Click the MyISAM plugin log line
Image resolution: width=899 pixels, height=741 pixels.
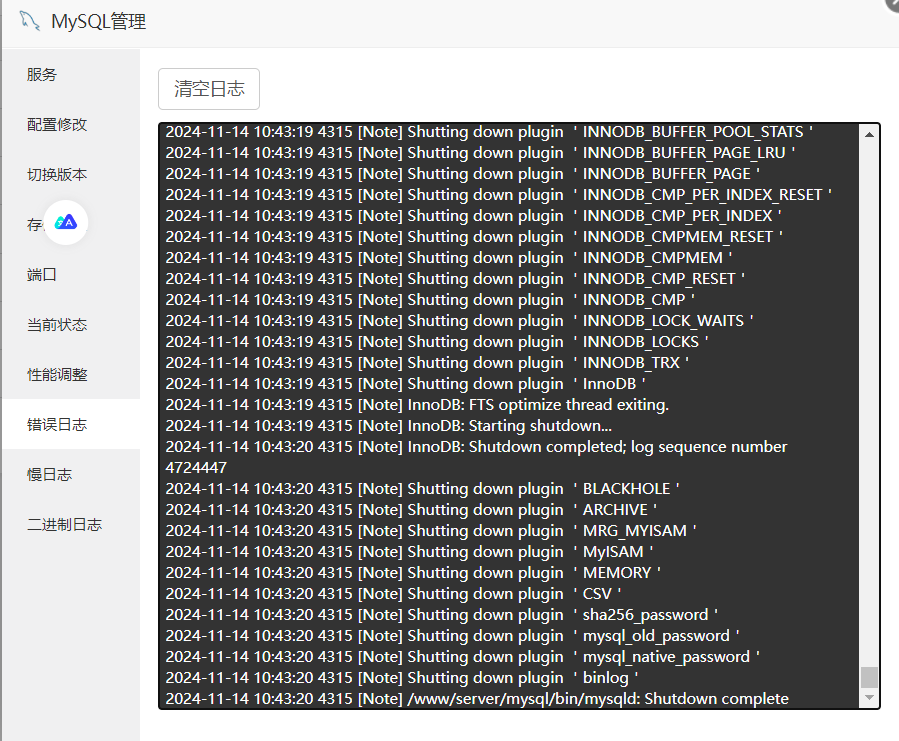pos(409,552)
